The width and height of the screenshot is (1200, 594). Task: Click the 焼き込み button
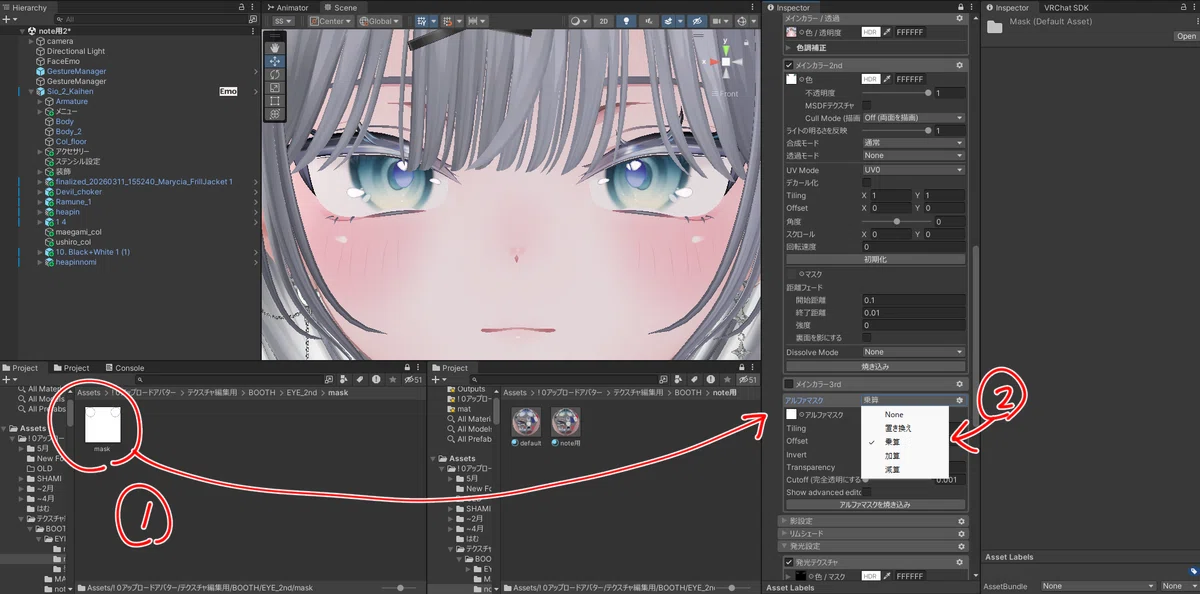coord(875,366)
